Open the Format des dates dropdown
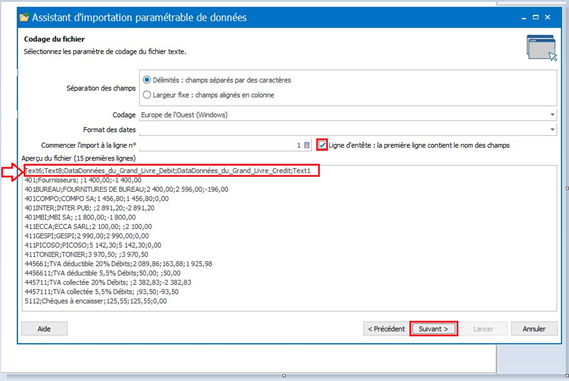Image resolution: width=569 pixels, height=381 pixels. point(552,130)
